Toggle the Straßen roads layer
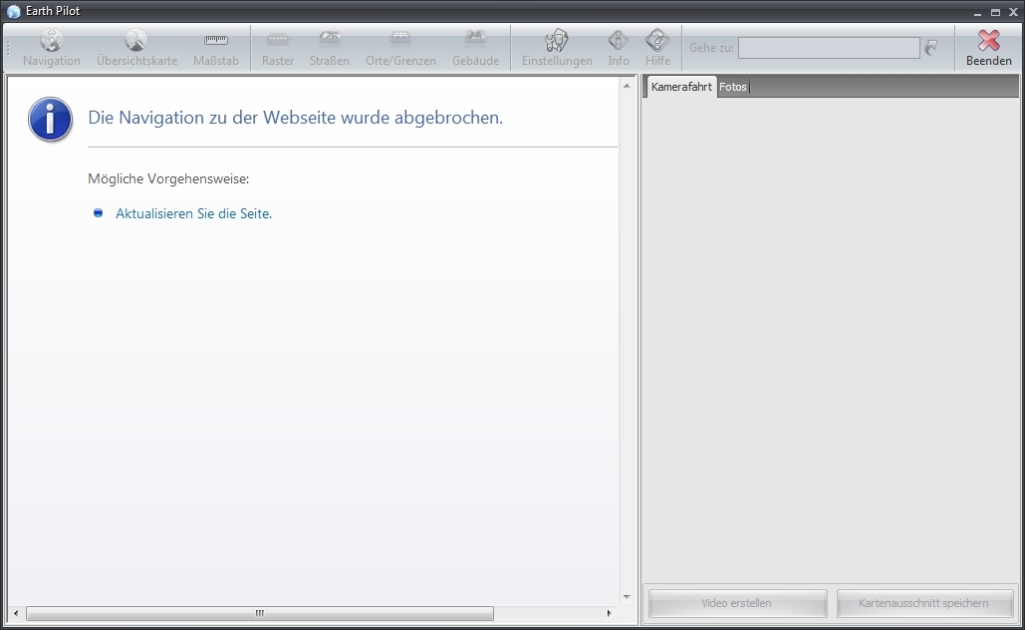 click(329, 47)
